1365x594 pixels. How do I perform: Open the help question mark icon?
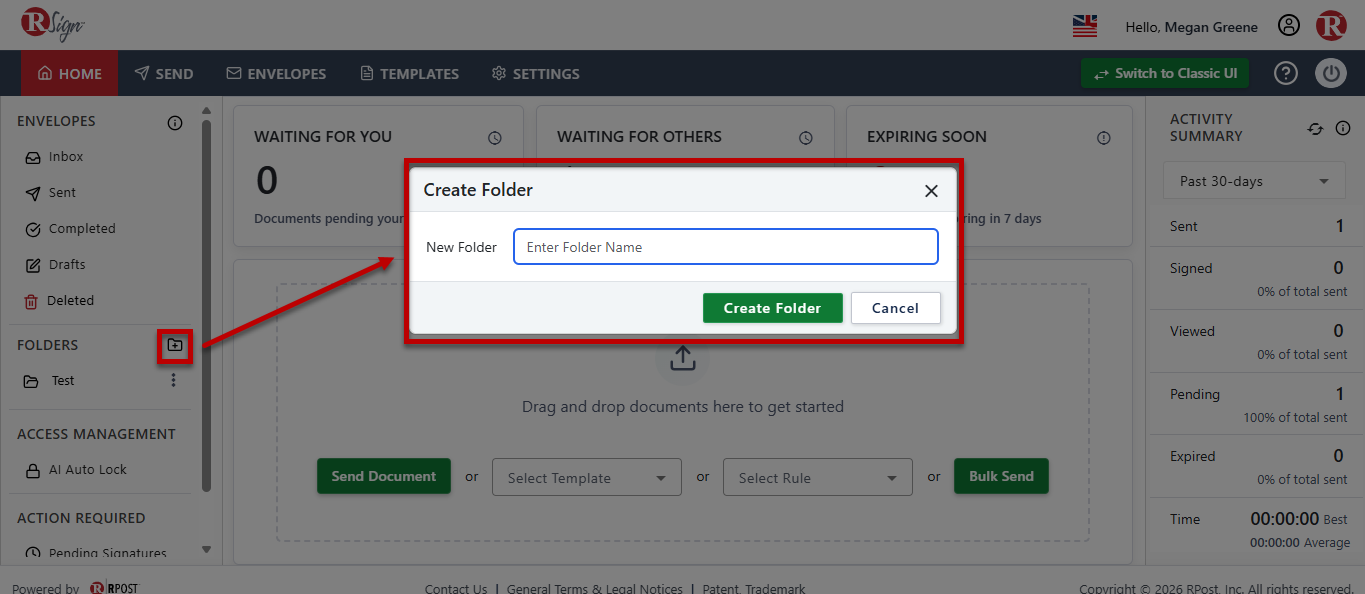pyautogui.click(x=1286, y=73)
